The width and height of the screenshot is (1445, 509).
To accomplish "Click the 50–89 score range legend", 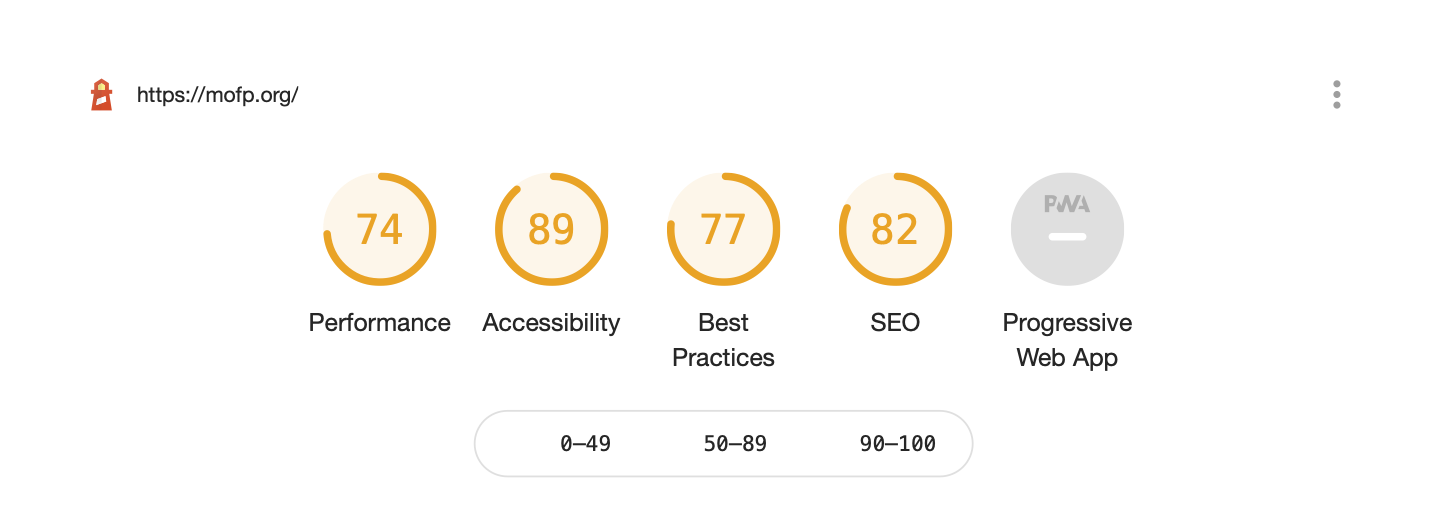I will pyautogui.click(x=735, y=444).
